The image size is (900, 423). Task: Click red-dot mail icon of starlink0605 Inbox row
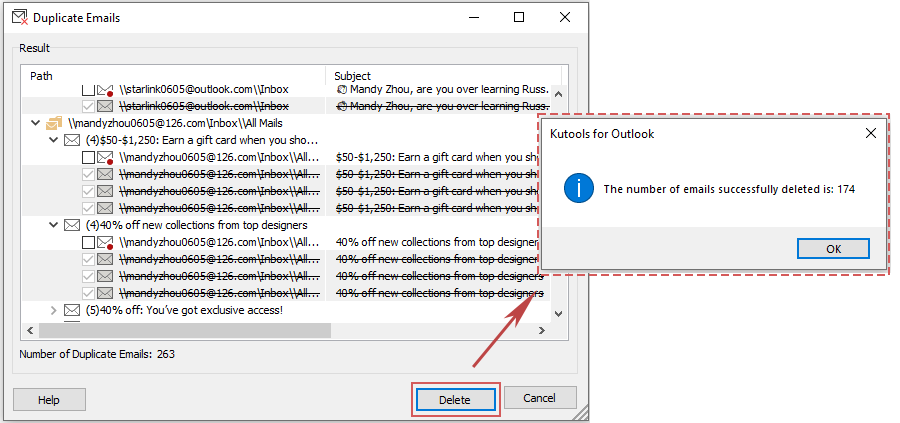105,90
